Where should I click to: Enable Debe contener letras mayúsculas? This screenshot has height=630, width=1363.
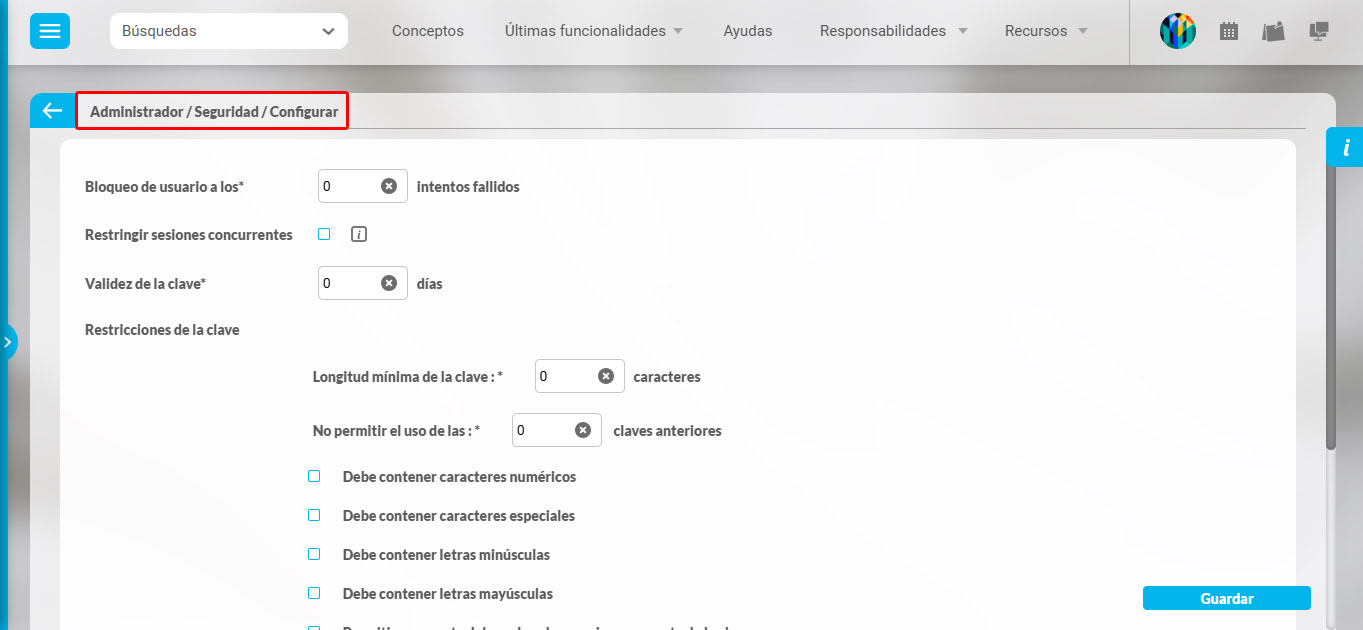[314, 593]
